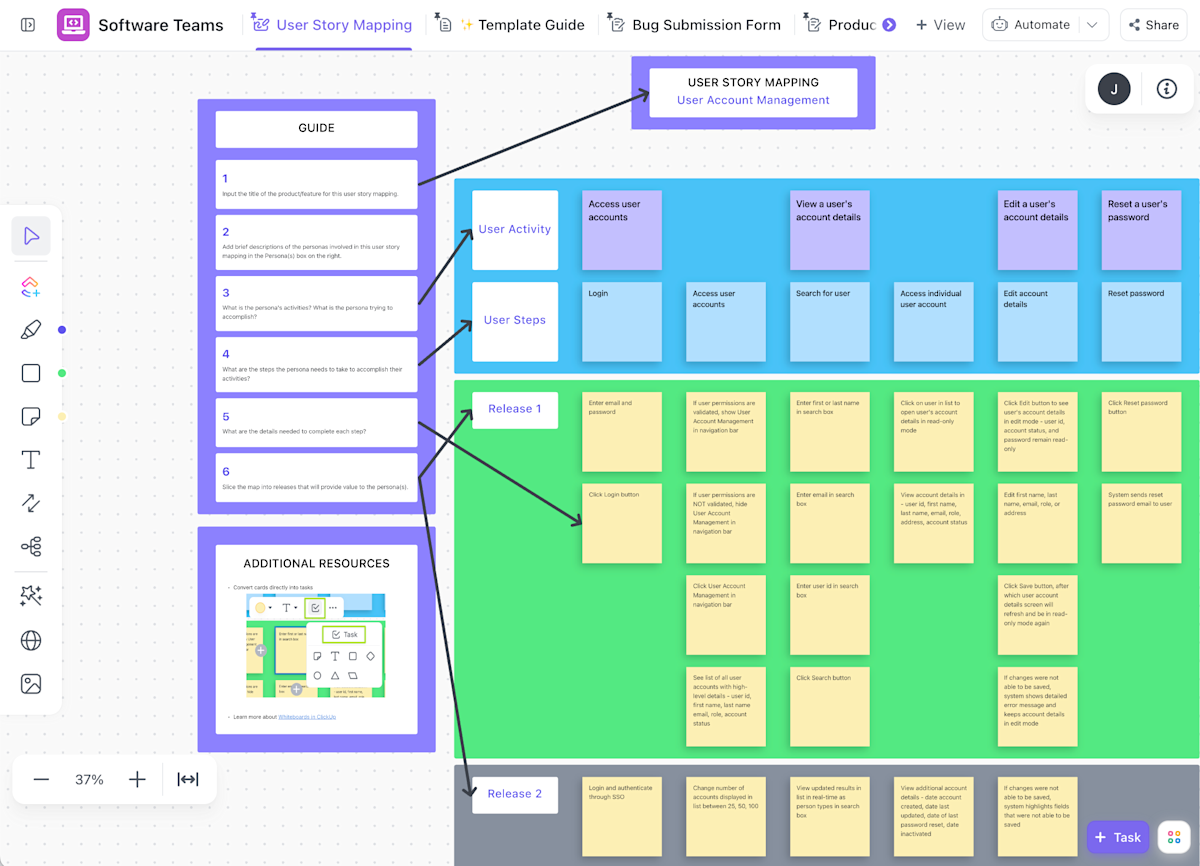Pick the Shape rectangle tool
The image size is (1200, 866).
pyautogui.click(x=31, y=373)
